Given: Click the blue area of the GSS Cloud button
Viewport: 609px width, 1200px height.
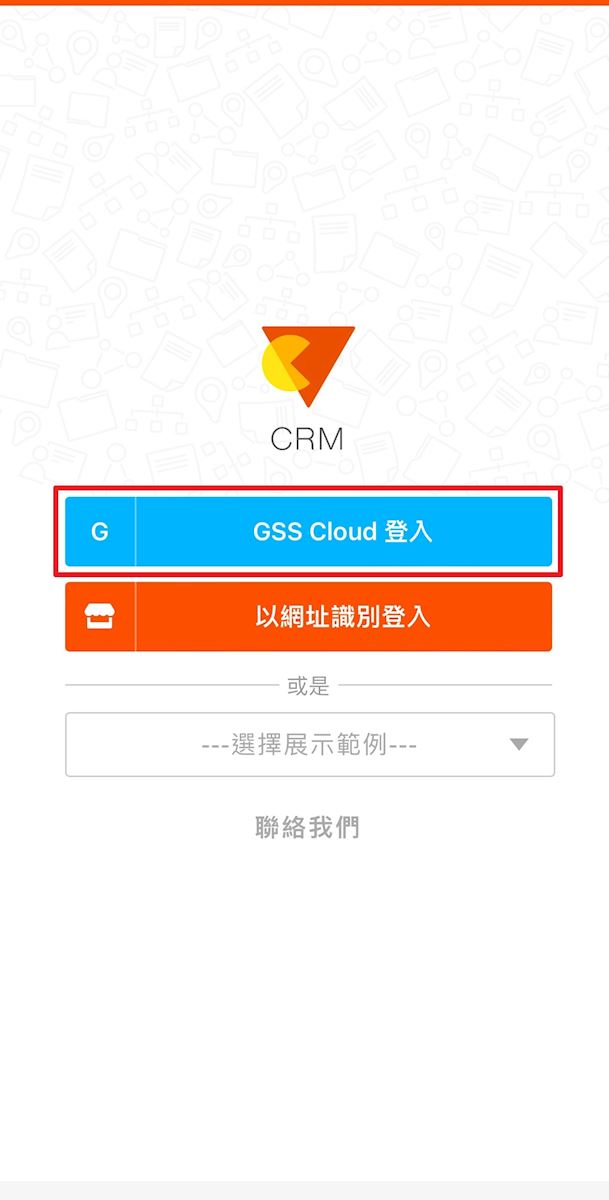Looking at the screenshot, I should pyautogui.click(x=343, y=532).
